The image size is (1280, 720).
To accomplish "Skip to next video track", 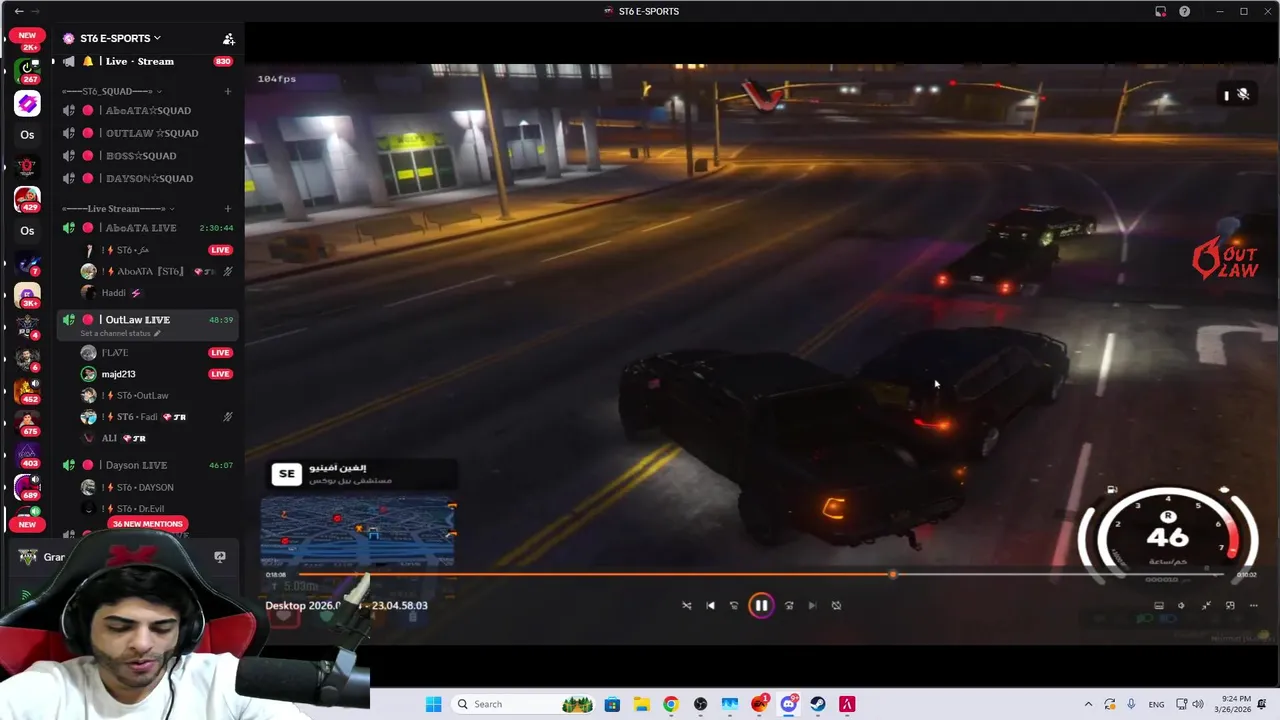I will tap(812, 605).
